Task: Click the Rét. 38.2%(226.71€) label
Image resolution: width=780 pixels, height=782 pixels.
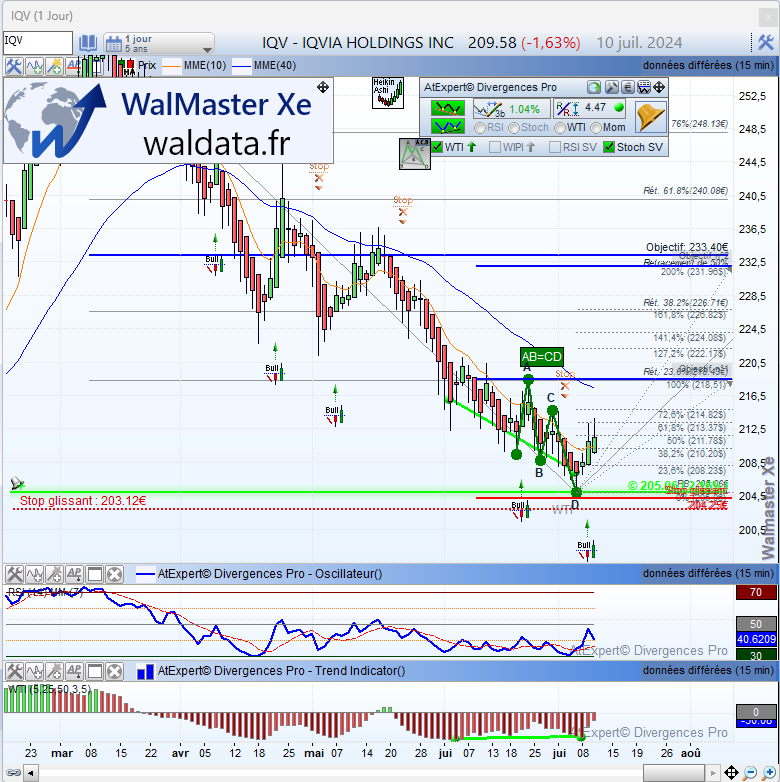Action: point(685,303)
